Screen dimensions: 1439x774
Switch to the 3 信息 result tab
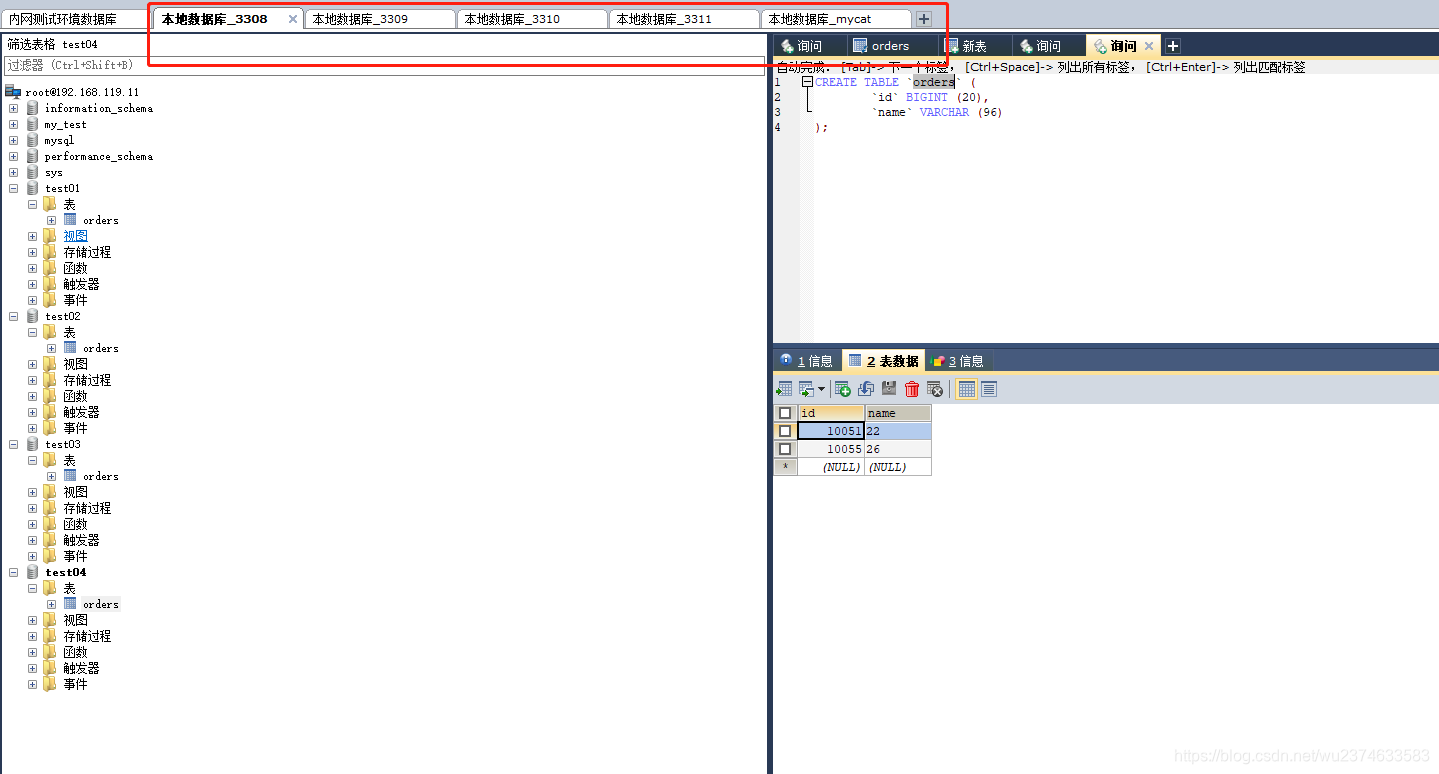[957, 361]
